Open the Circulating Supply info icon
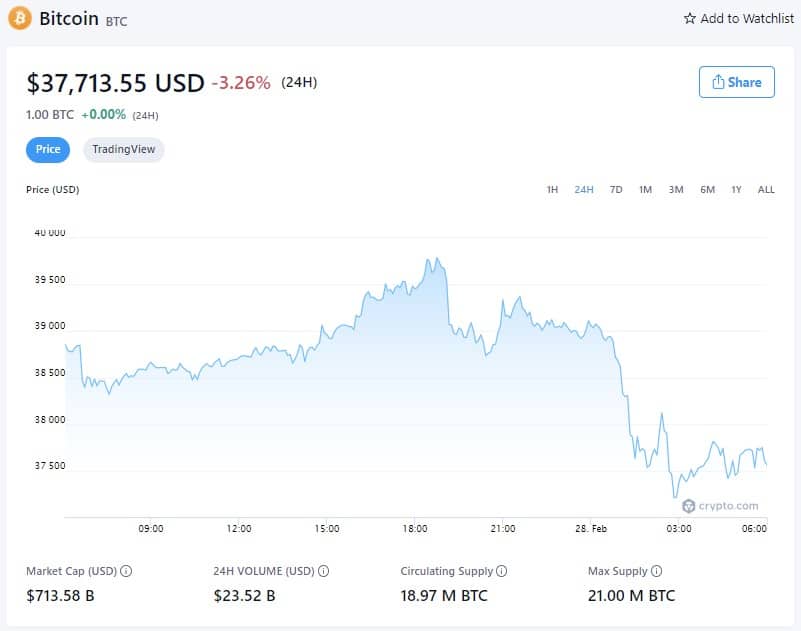This screenshot has width=801, height=631. click(502, 571)
